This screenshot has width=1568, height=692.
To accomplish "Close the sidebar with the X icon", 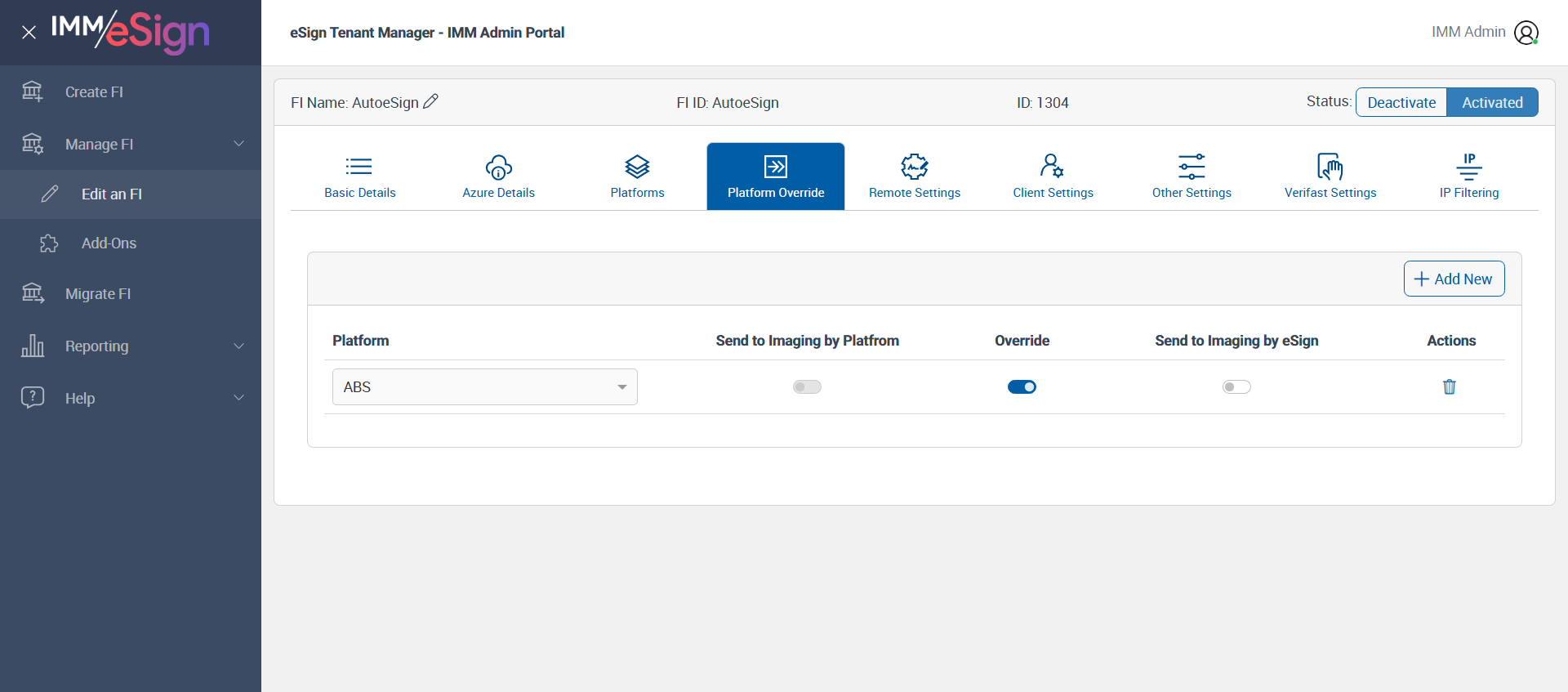I will point(29,33).
